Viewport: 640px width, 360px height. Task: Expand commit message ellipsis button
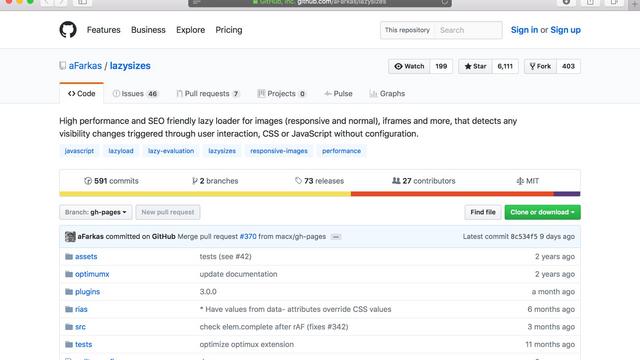click(x=336, y=237)
